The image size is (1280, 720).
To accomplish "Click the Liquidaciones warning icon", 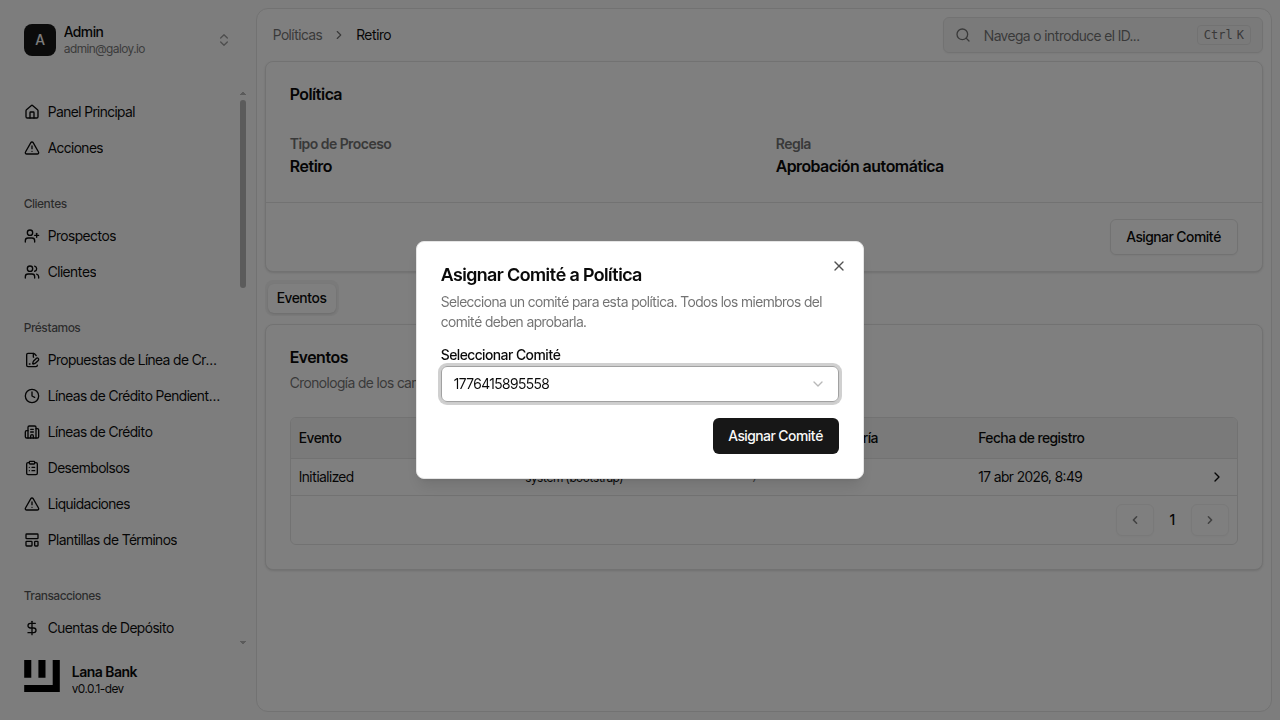I will [33, 503].
